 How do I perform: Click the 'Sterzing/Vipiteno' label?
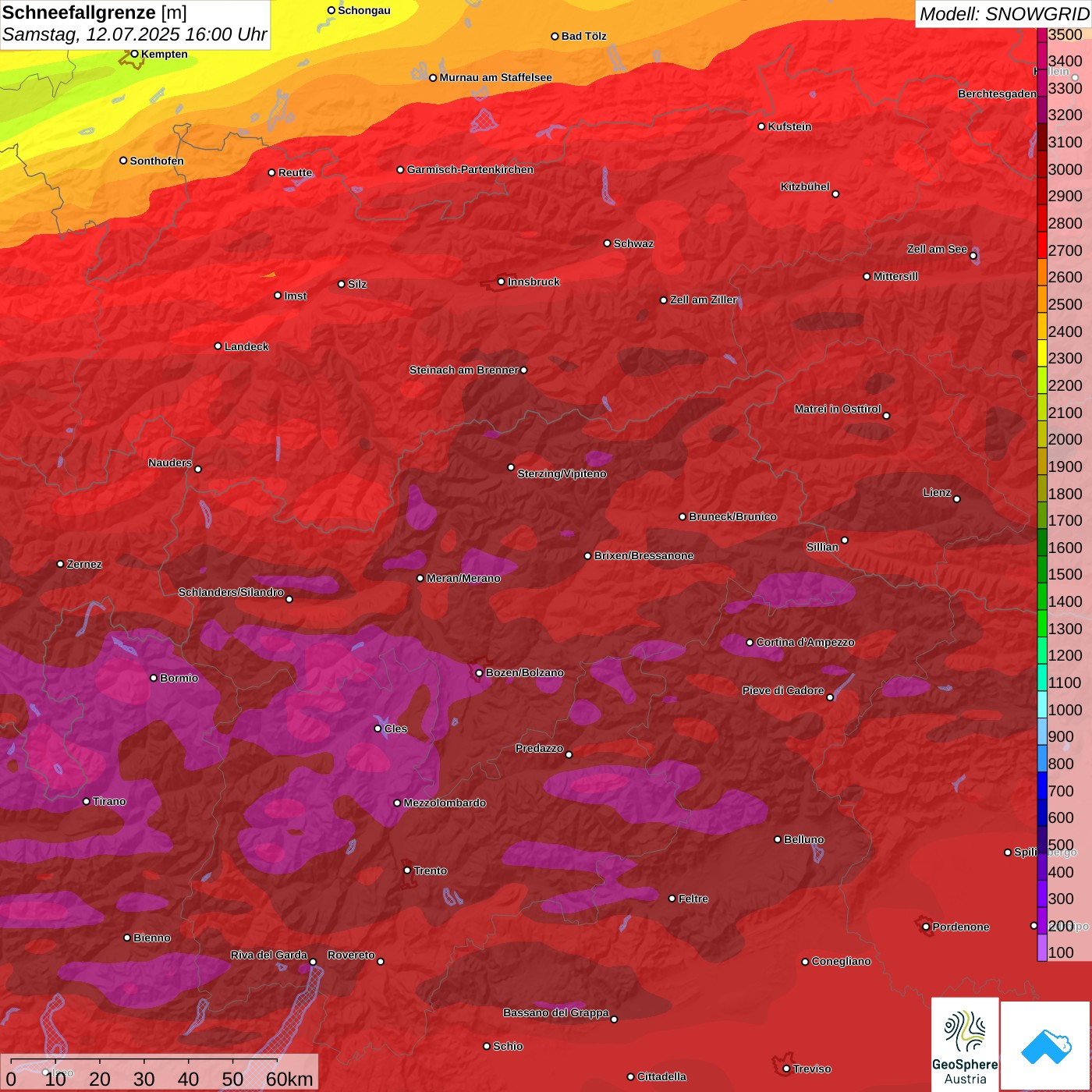(562, 473)
